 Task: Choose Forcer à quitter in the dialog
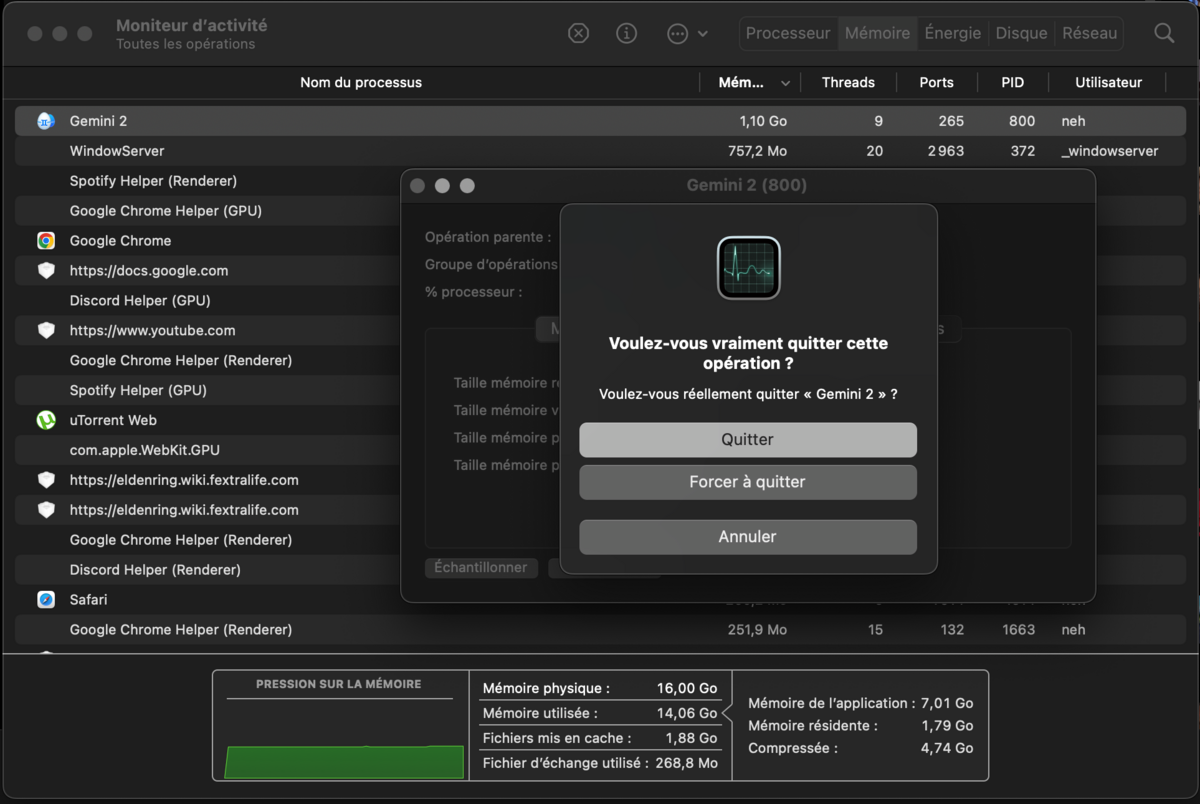tap(748, 482)
